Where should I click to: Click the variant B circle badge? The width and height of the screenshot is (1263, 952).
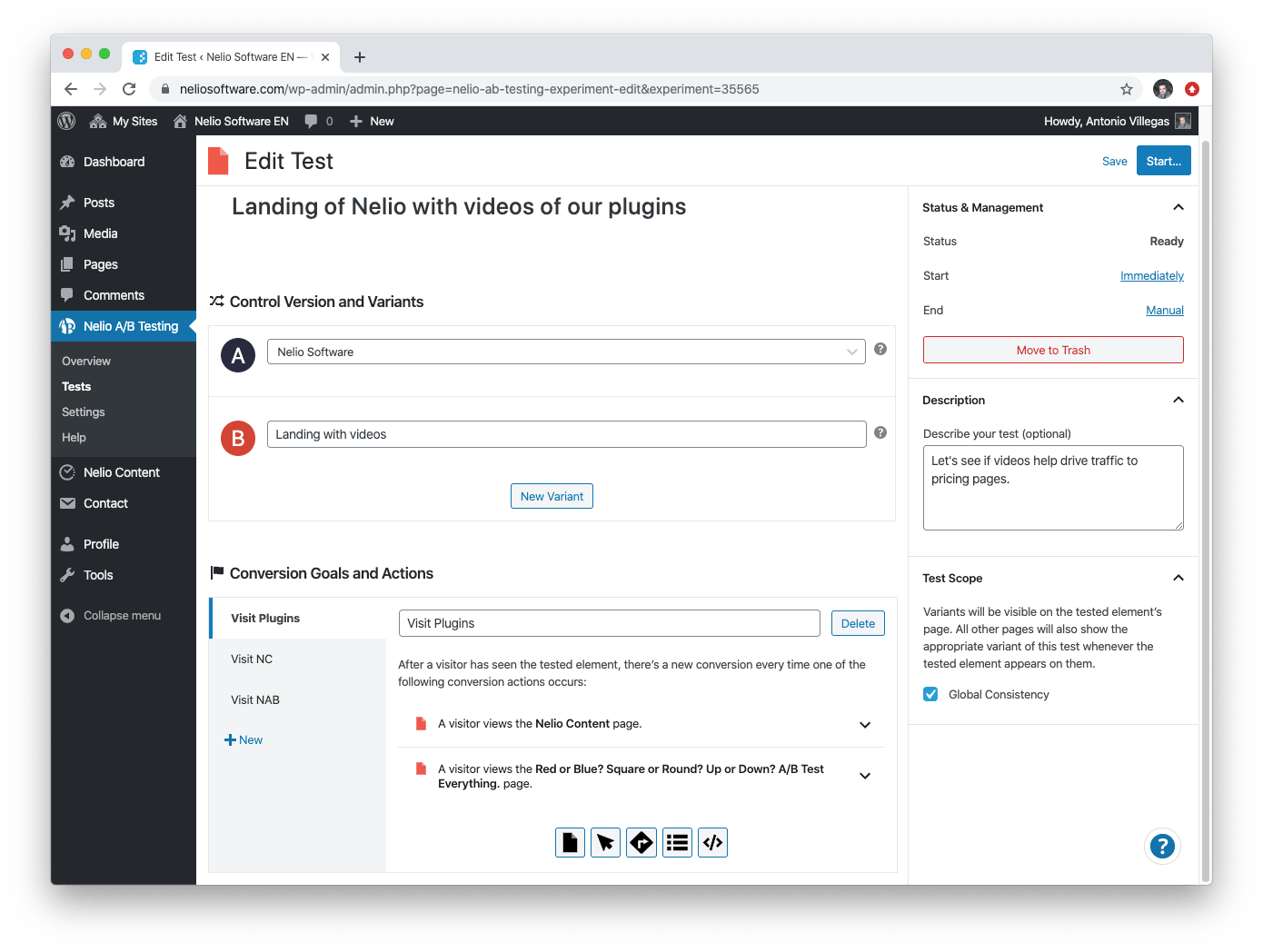point(238,438)
